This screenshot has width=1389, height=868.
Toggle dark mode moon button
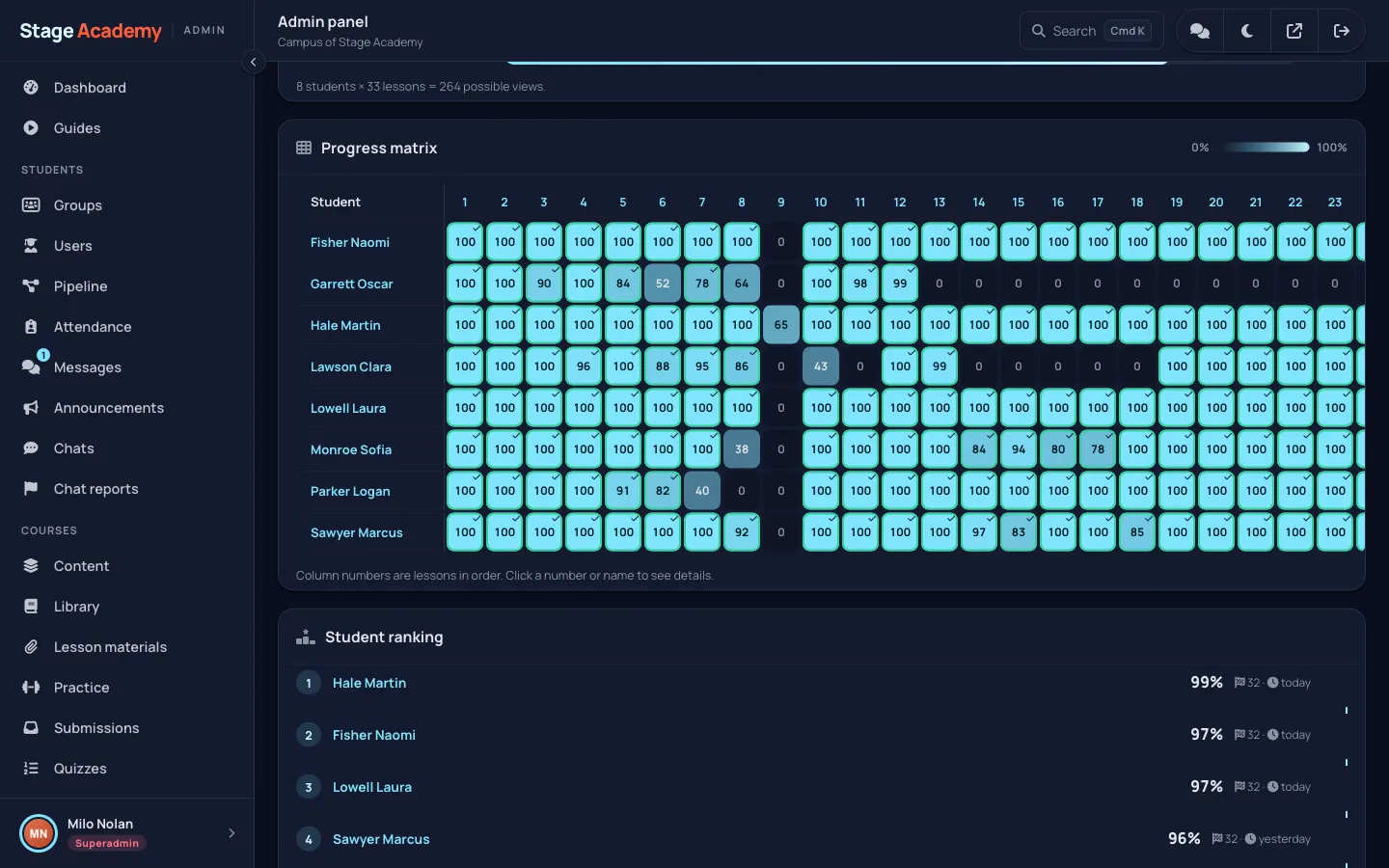[x=1247, y=31]
